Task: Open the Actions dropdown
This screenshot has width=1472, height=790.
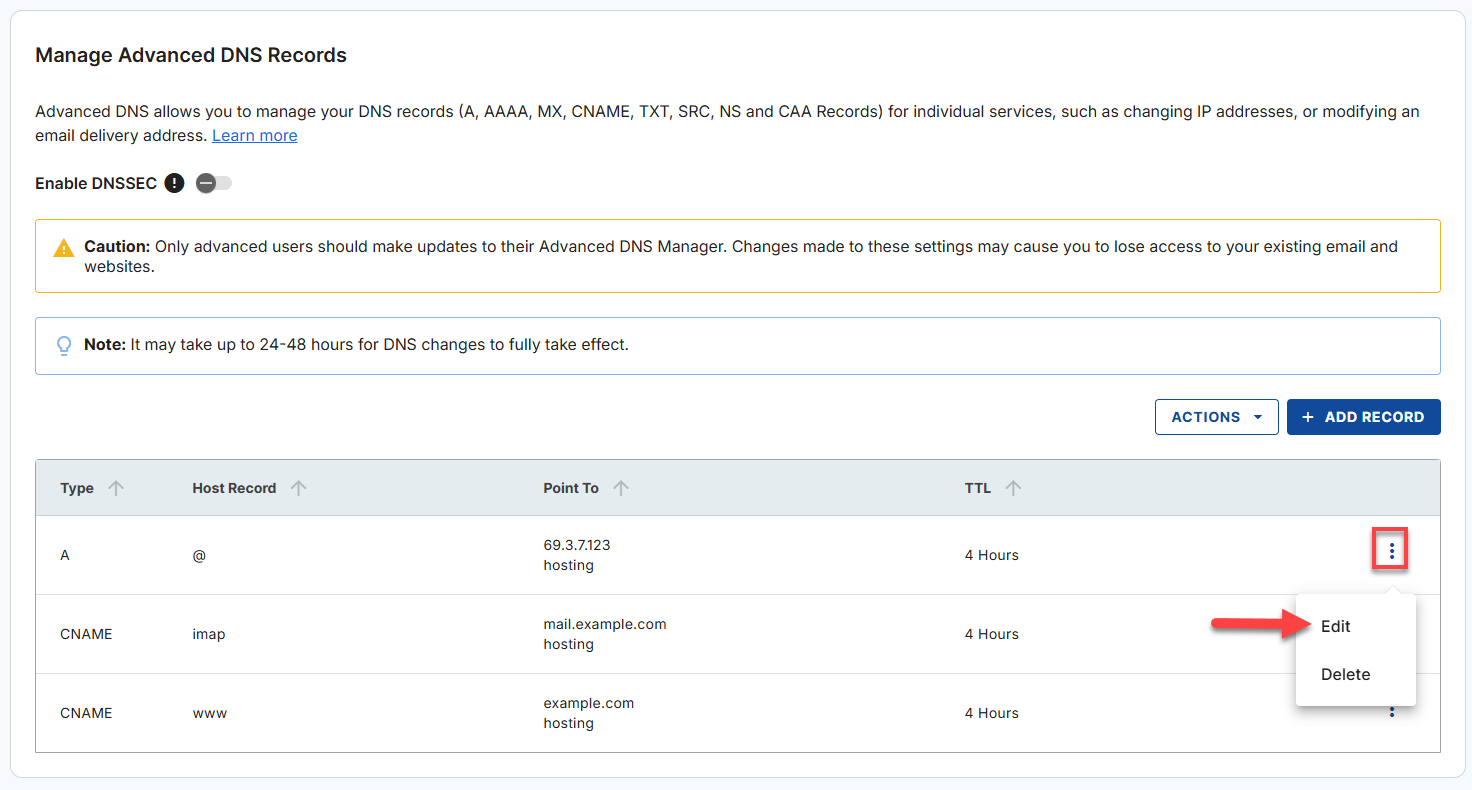Action: pyautogui.click(x=1216, y=417)
